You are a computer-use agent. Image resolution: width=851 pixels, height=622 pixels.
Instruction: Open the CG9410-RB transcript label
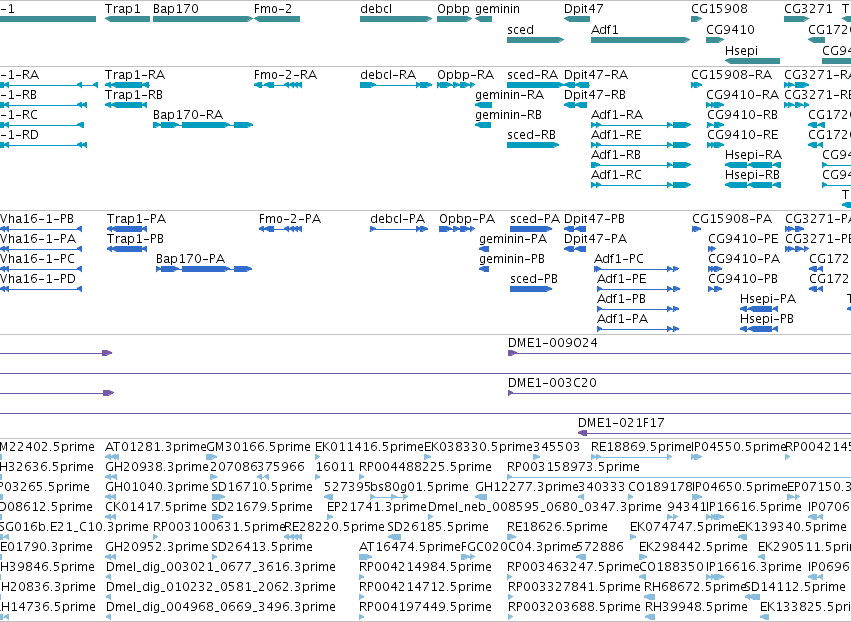[742, 115]
